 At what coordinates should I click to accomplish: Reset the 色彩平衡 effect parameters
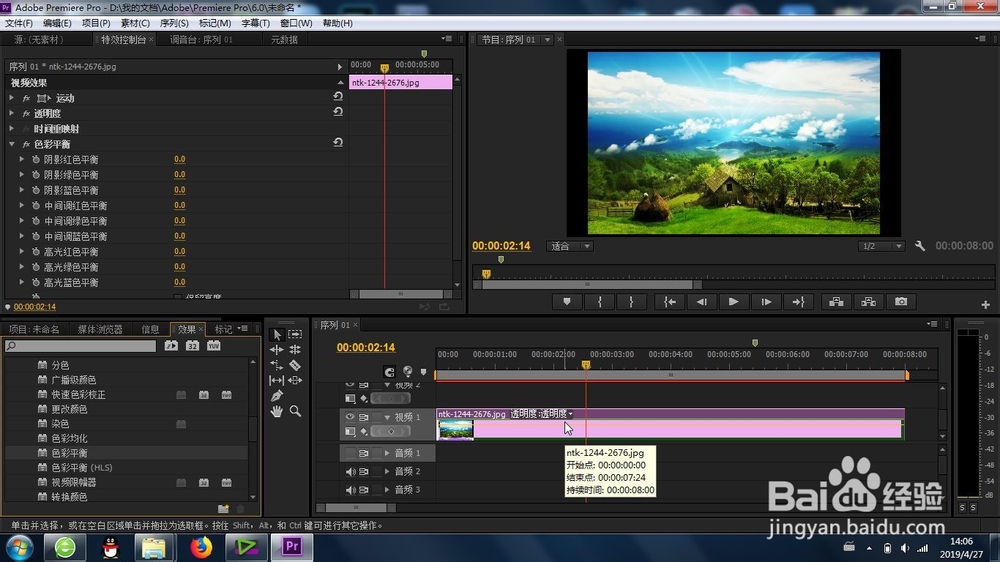pyautogui.click(x=338, y=143)
